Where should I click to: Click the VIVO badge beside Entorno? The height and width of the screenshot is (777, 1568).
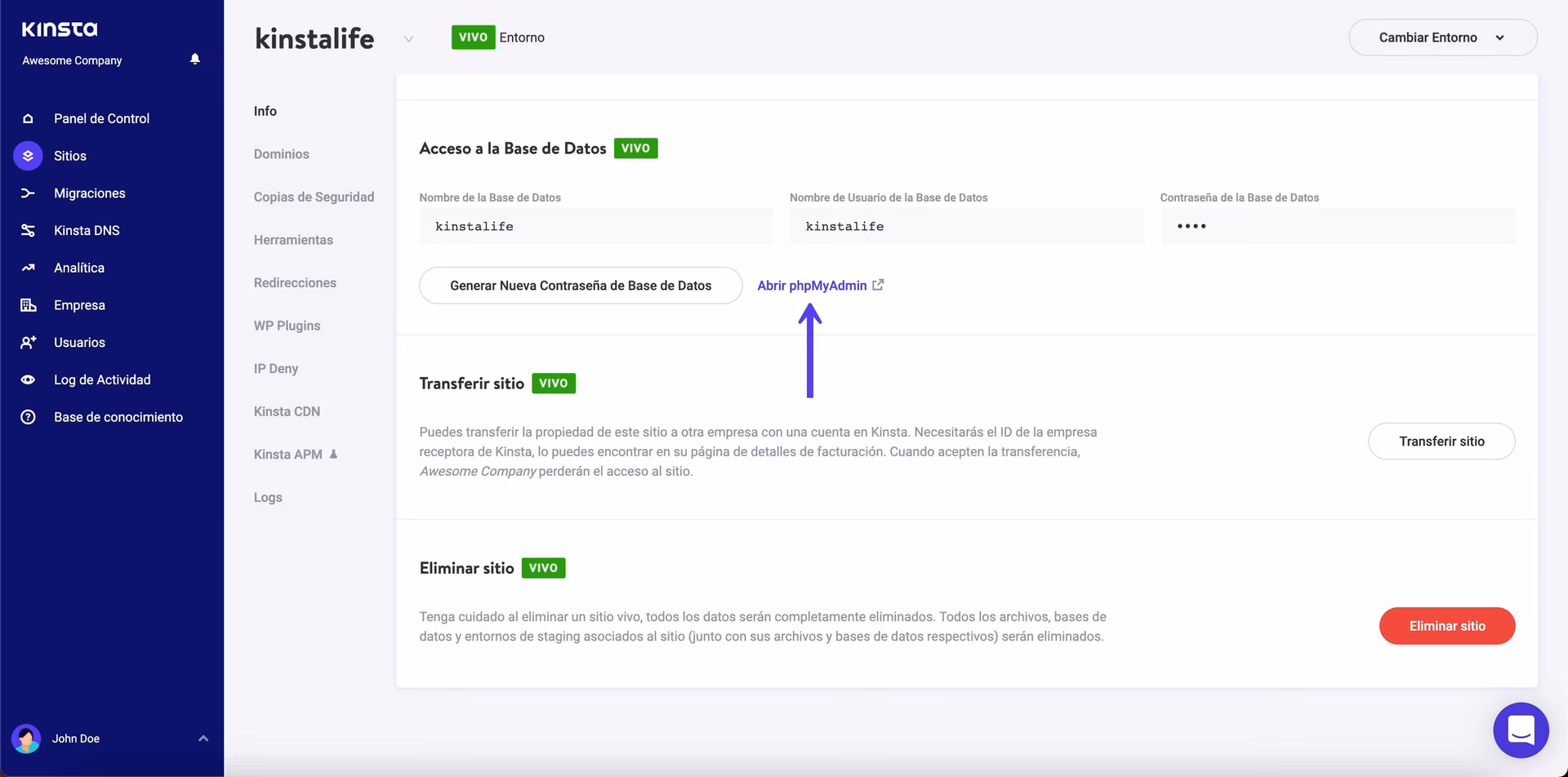pos(473,38)
